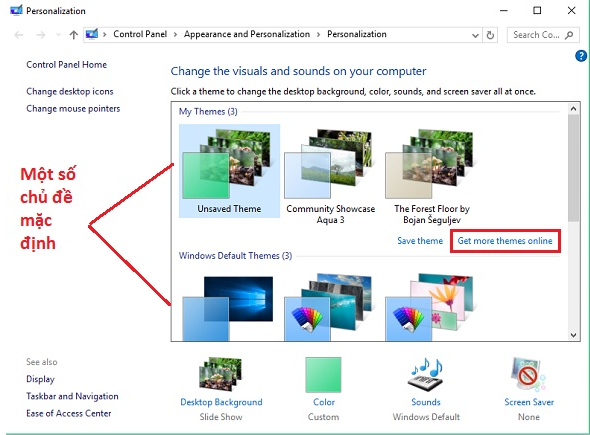Select Community Showcase Aqua 3 theme
The height and width of the screenshot is (435, 590).
click(330, 176)
